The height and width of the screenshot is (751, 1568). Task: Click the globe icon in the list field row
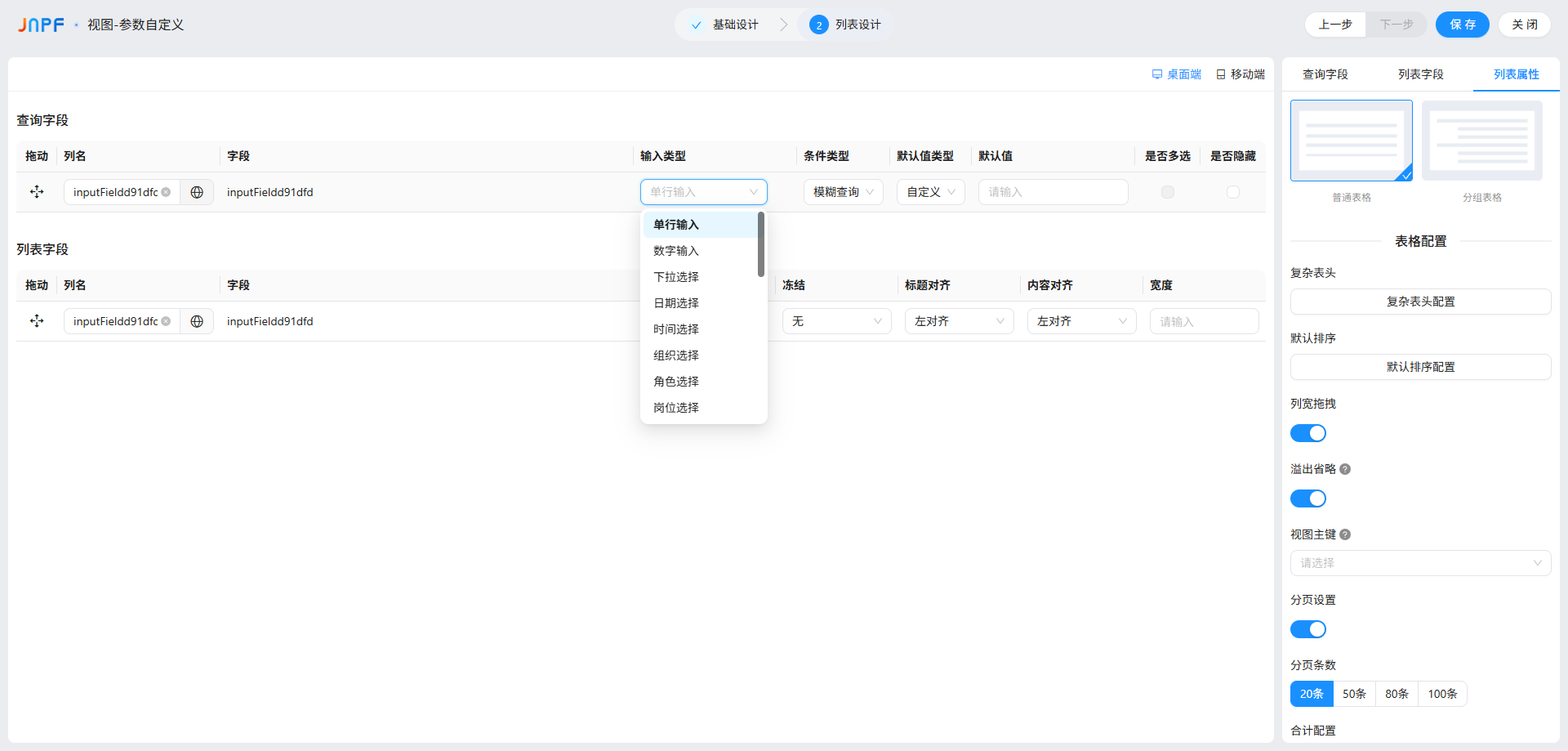point(197,321)
